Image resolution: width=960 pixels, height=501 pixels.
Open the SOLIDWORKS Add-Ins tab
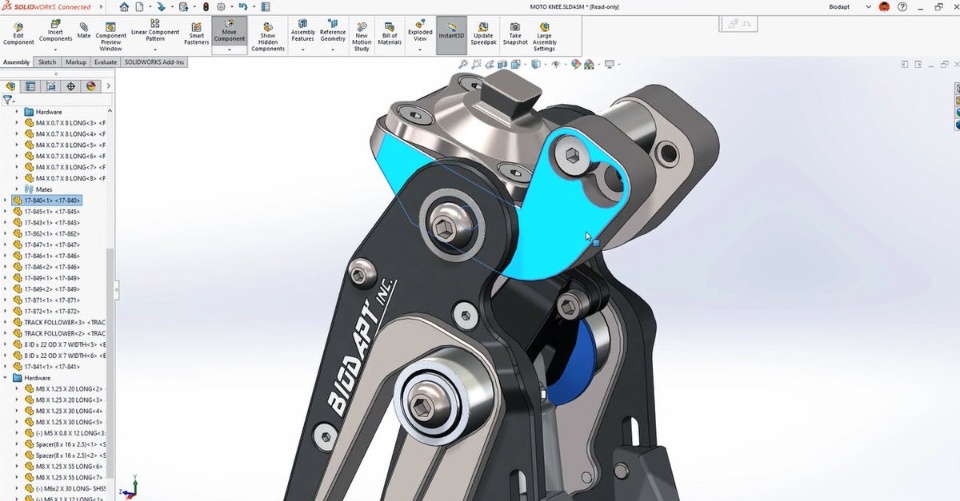click(x=154, y=62)
